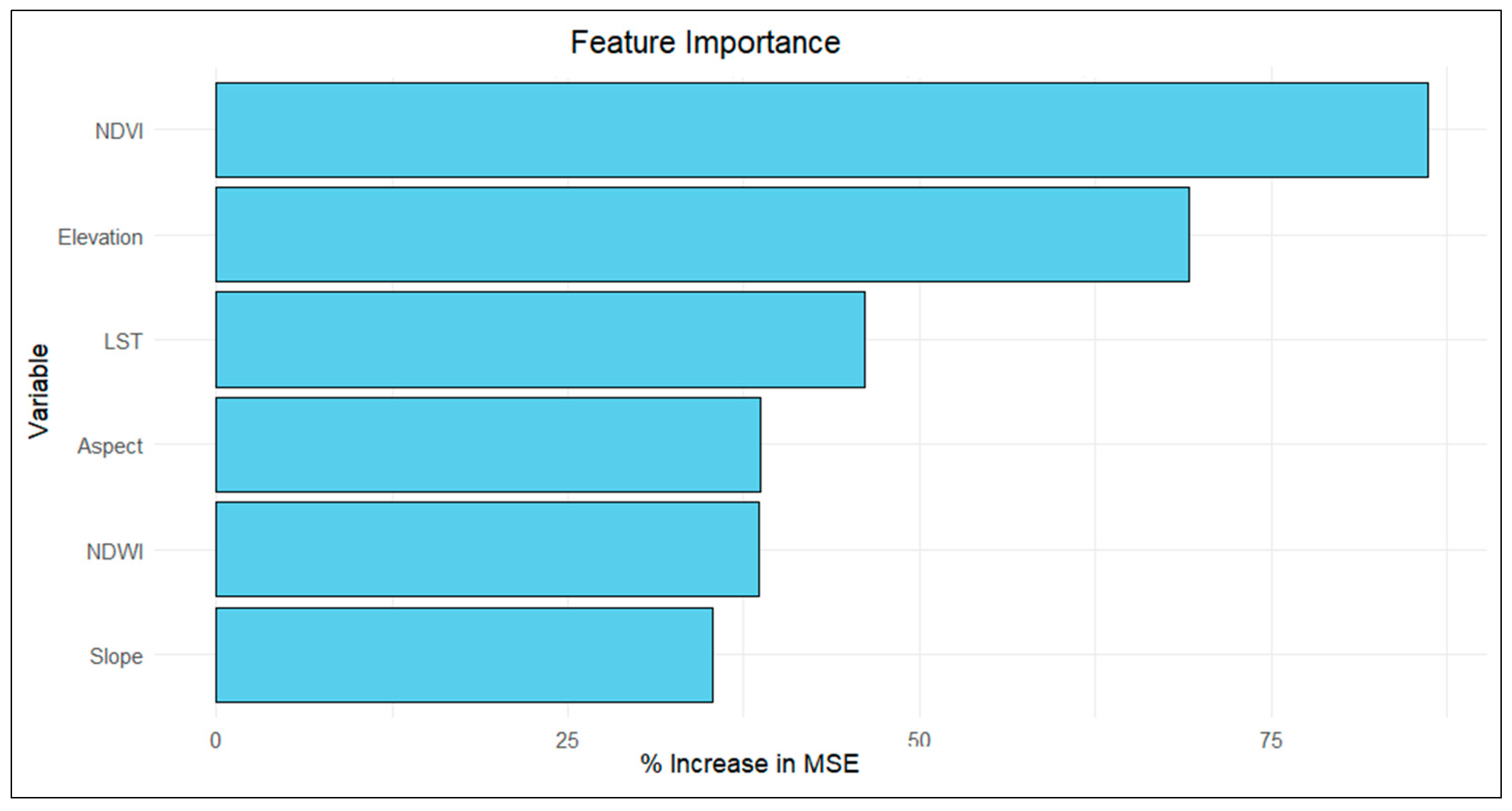Click the NDVI variable label
Screen dimensions: 1512x811
click(119, 131)
